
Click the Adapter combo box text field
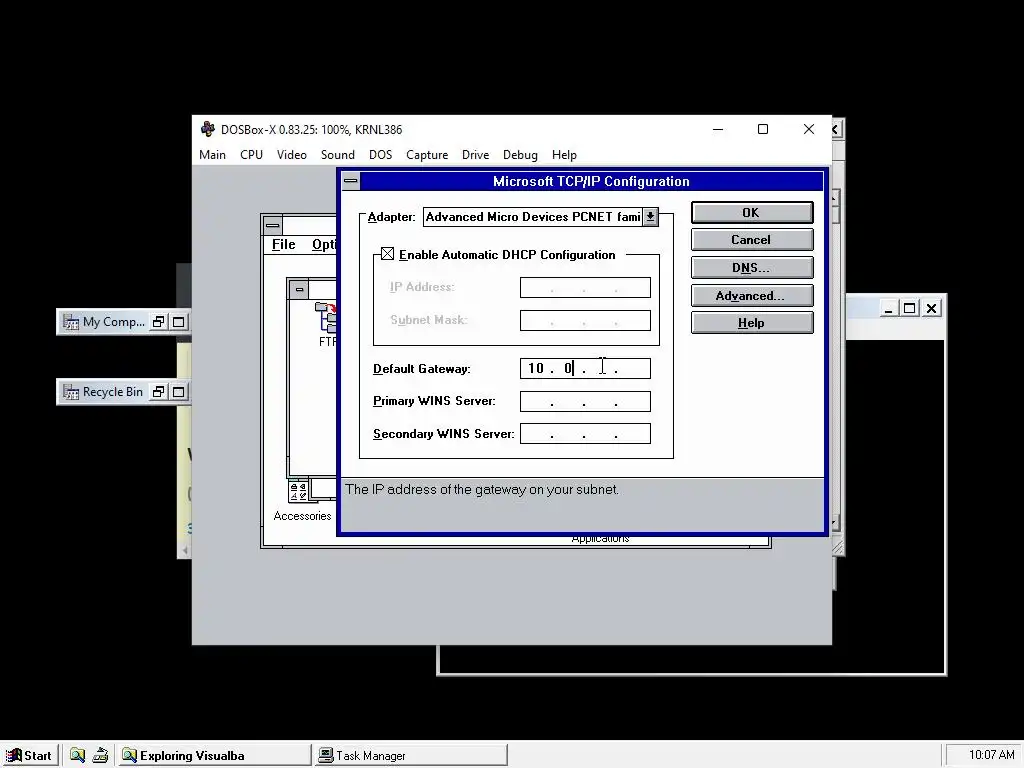[533, 217]
